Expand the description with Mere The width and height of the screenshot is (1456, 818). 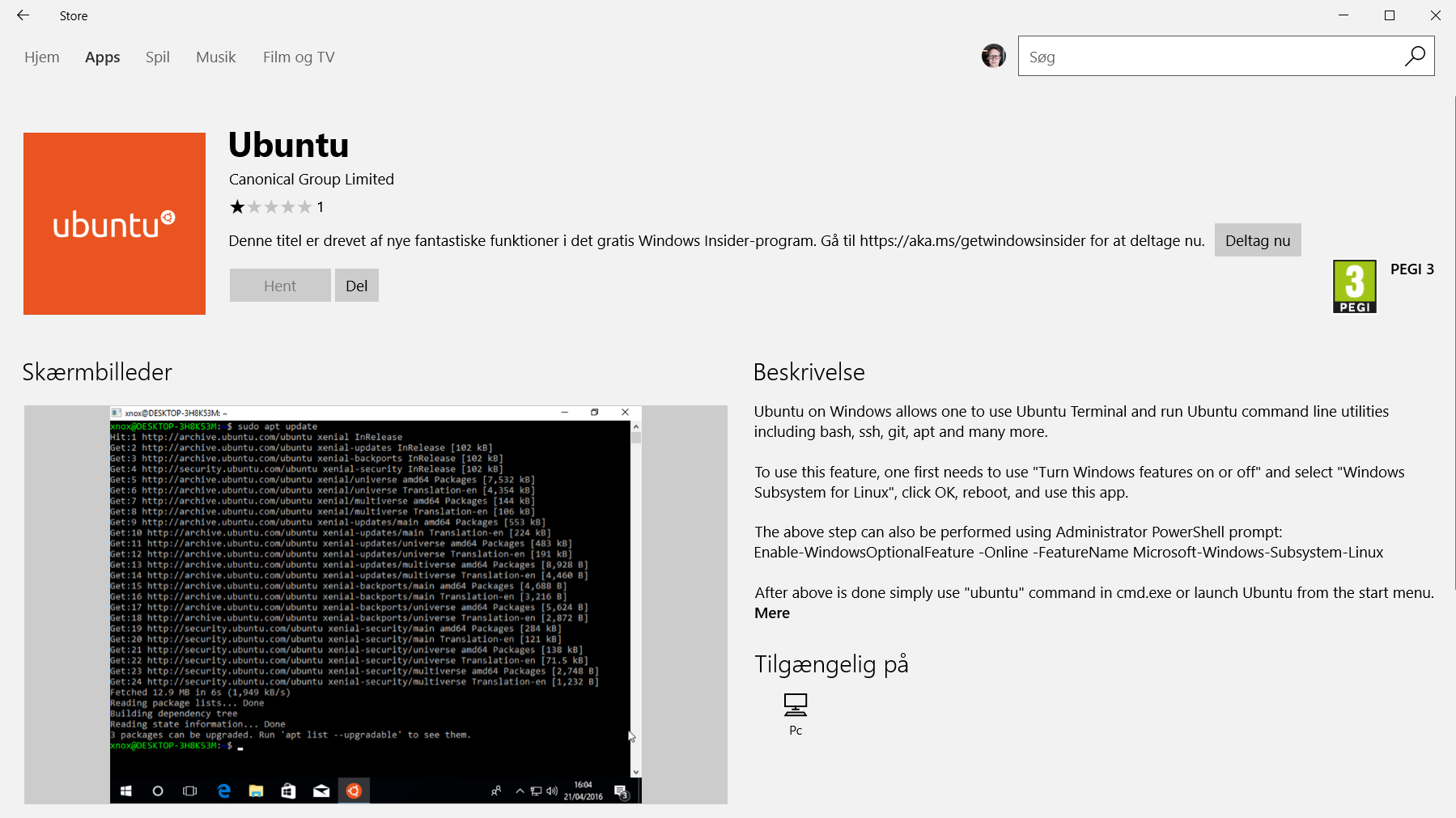772,613
